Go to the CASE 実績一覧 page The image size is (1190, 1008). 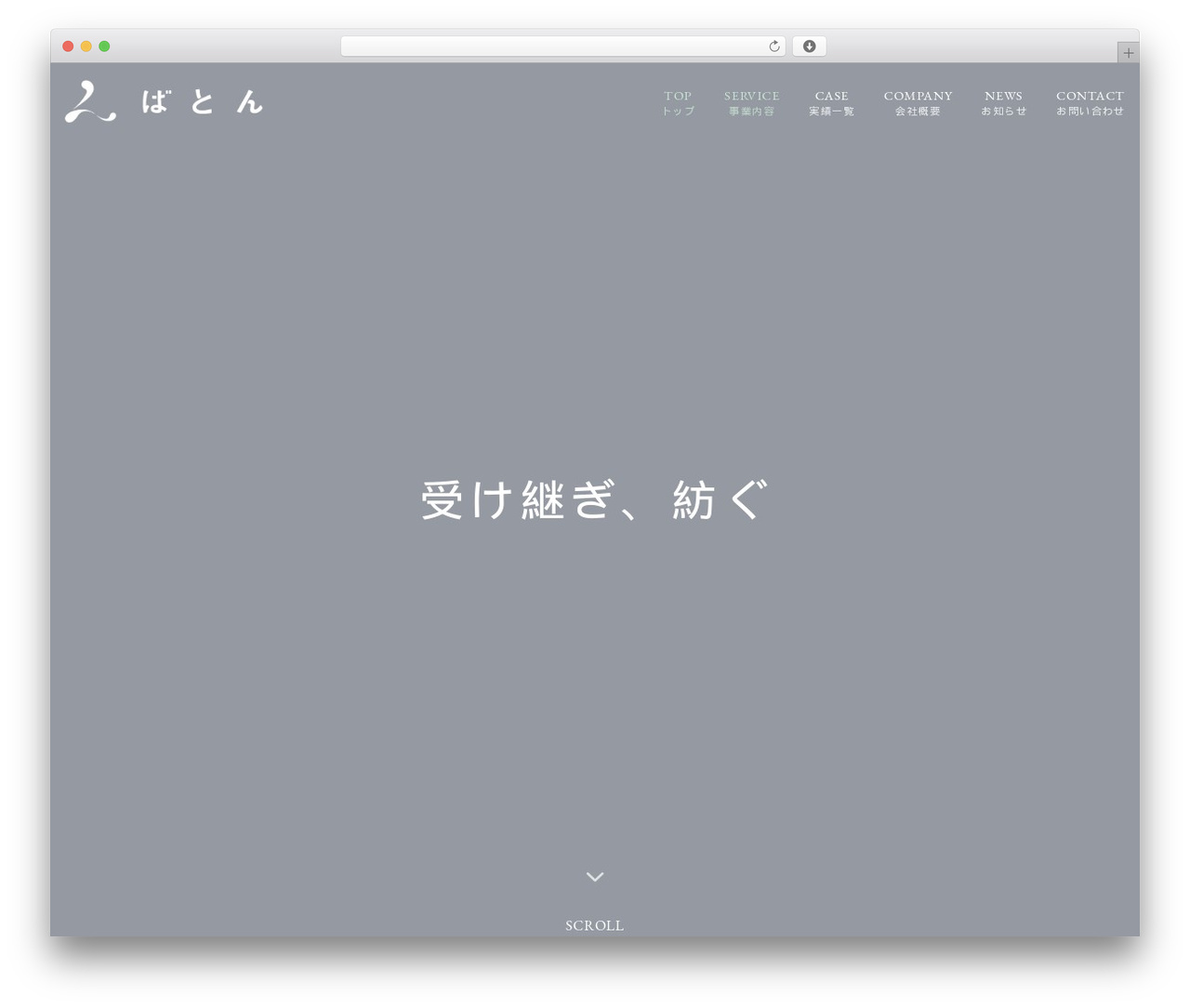click(831, 103)
